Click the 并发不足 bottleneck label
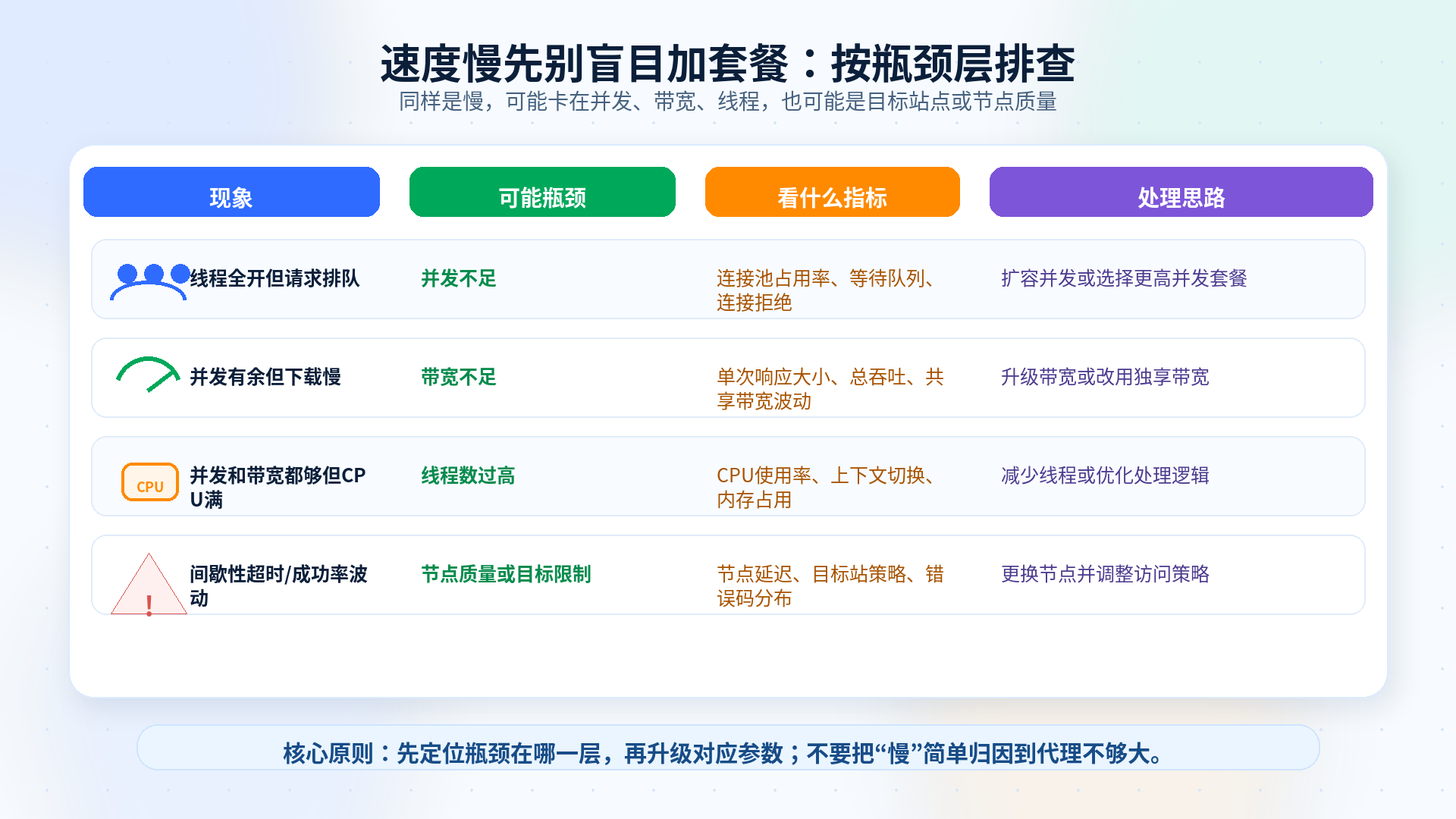The width and height of the screenshot is (1456, 819). pos(459,278)
